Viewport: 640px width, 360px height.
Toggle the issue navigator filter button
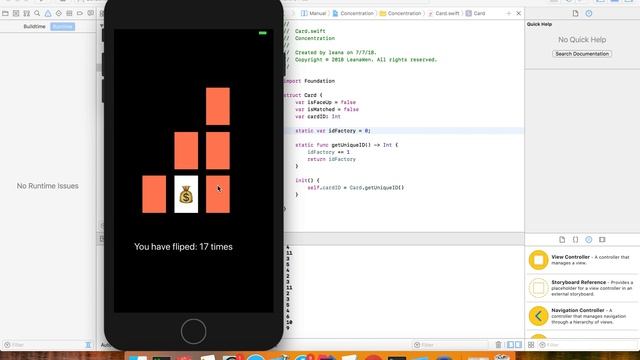click(88, 345)
